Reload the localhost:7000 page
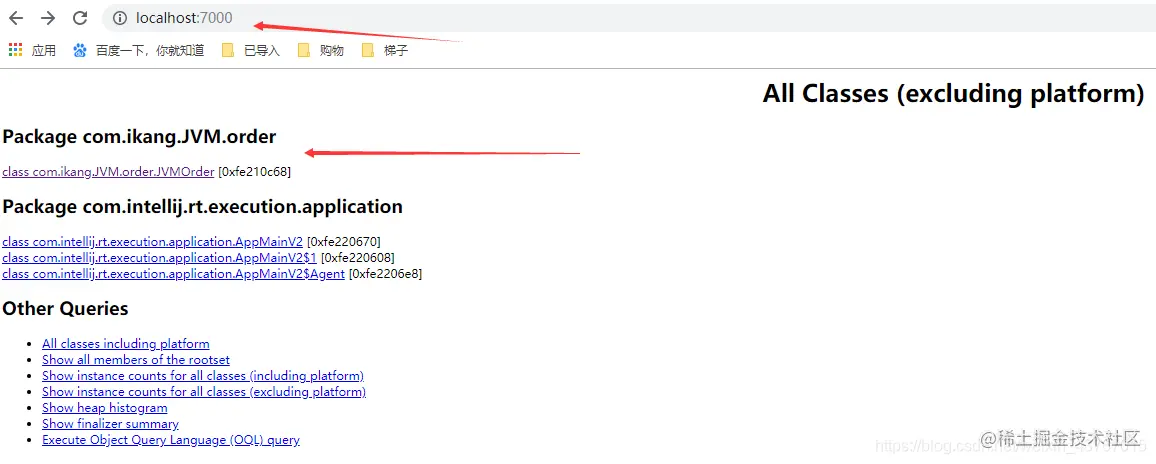Viewport: 1156px width, 464px height. [80, 18]
